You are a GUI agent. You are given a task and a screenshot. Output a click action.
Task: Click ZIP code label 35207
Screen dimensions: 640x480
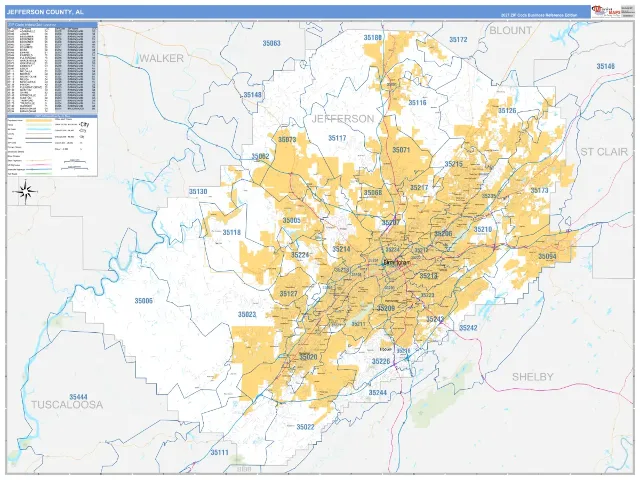point(391,223)
